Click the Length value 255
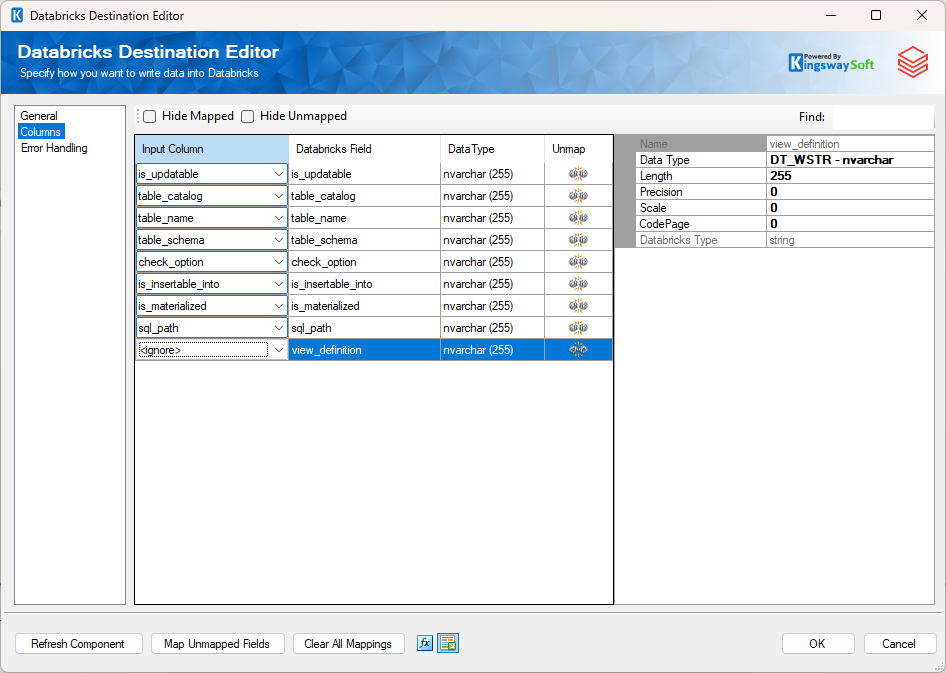The height and width of the screenshot is (673, 946). pyautogui.click(x=850, y=176)
